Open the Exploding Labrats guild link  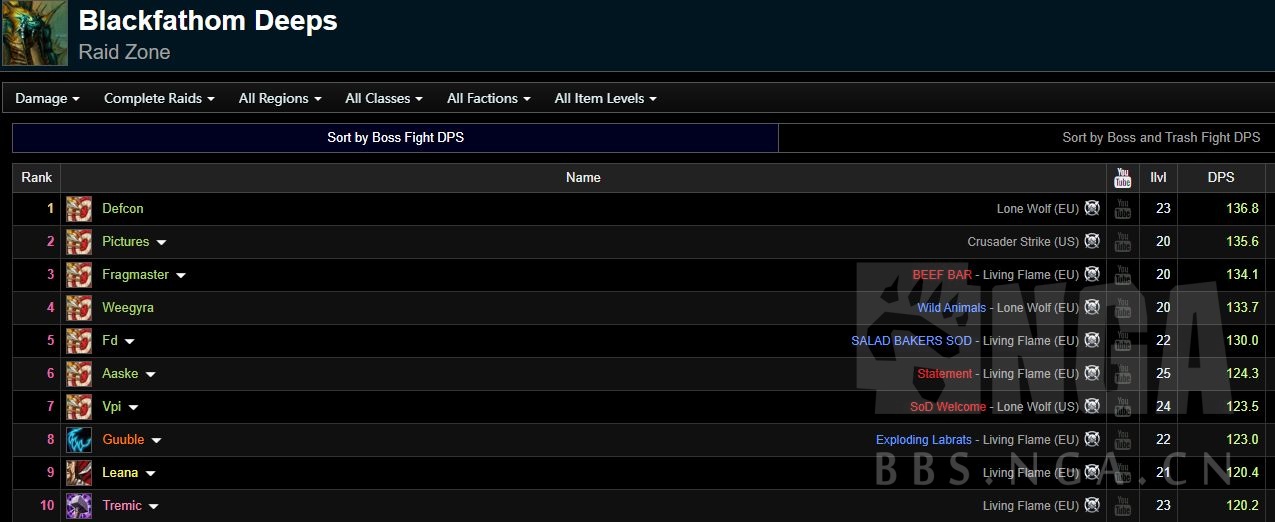(x=924, y=440)
